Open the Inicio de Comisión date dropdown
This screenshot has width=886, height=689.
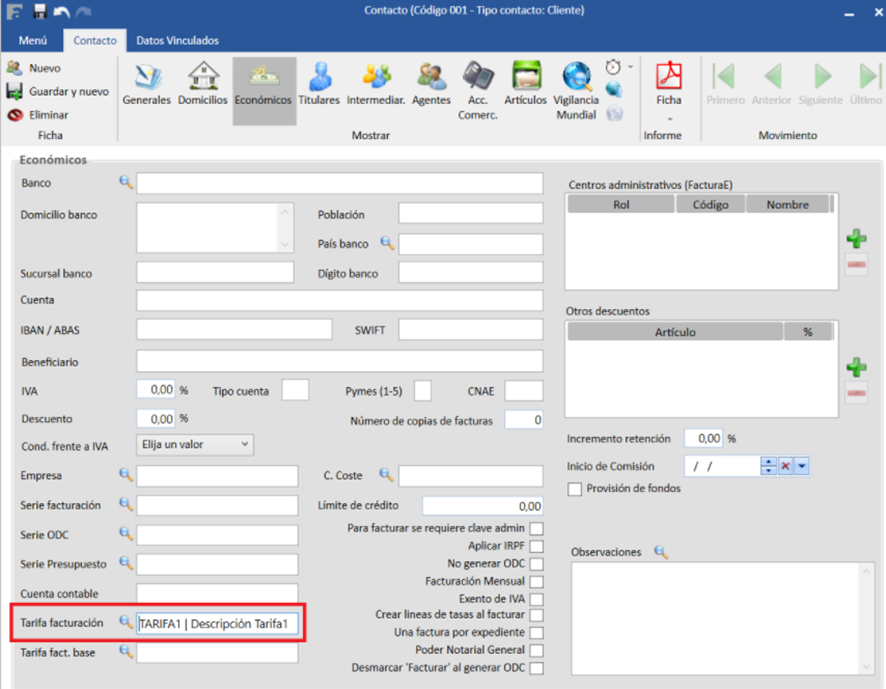tap(802, 466)
